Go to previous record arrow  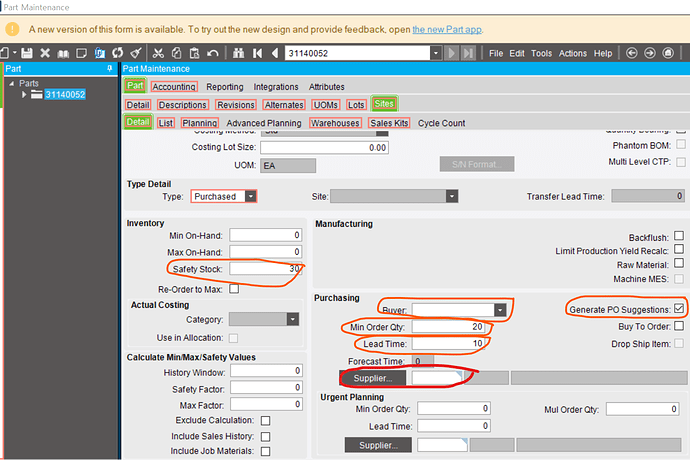click(275, 53)
